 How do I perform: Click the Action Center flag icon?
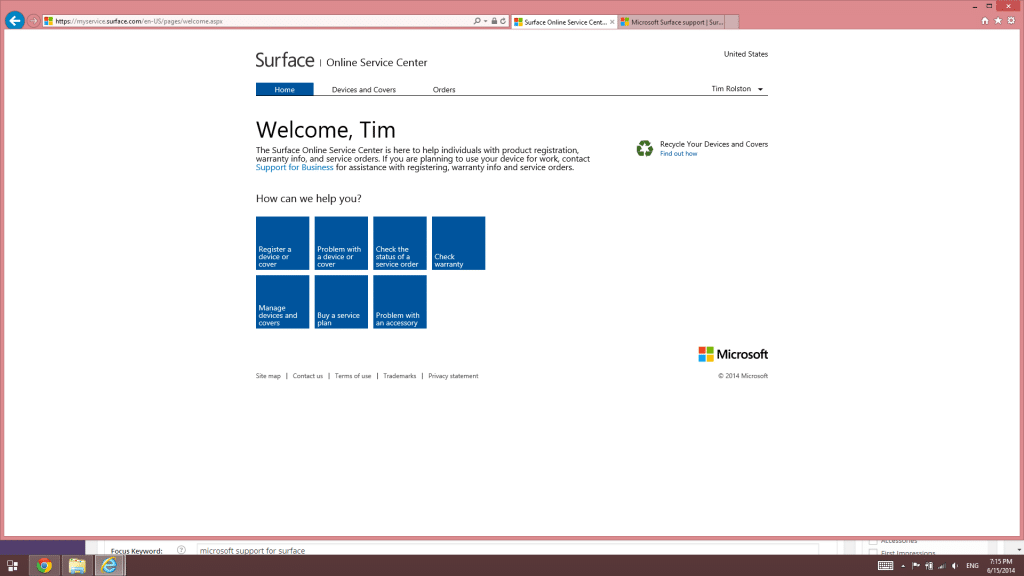916,566
